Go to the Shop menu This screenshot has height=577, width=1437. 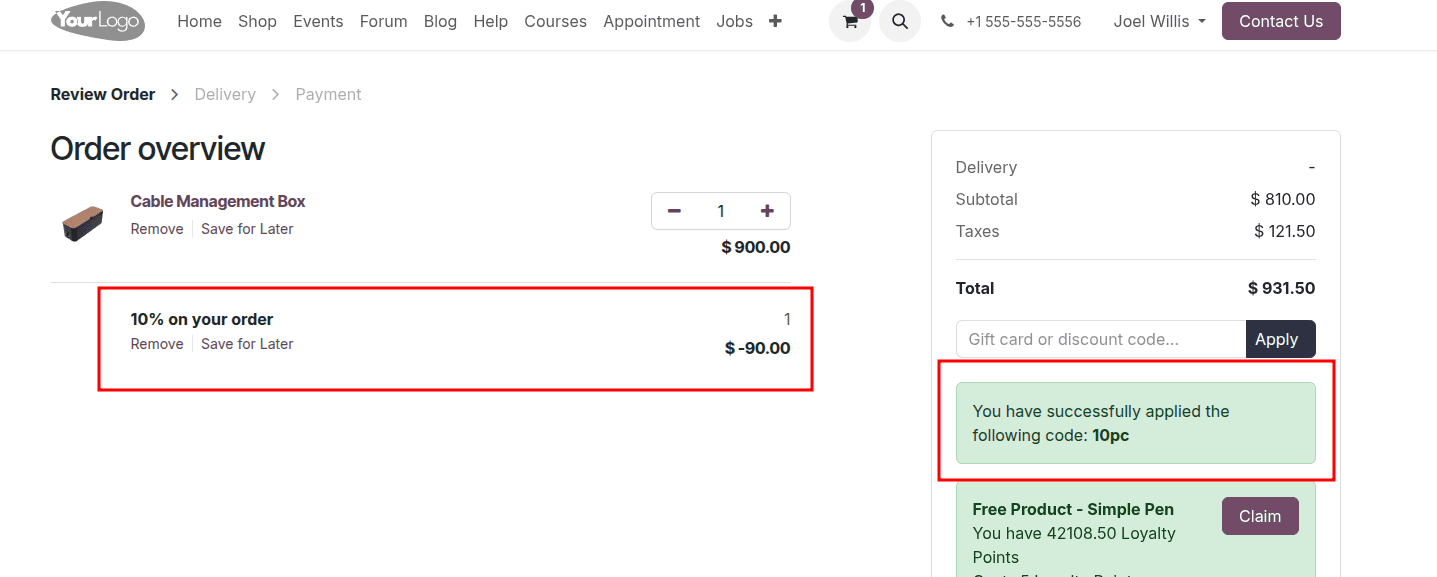257,21
